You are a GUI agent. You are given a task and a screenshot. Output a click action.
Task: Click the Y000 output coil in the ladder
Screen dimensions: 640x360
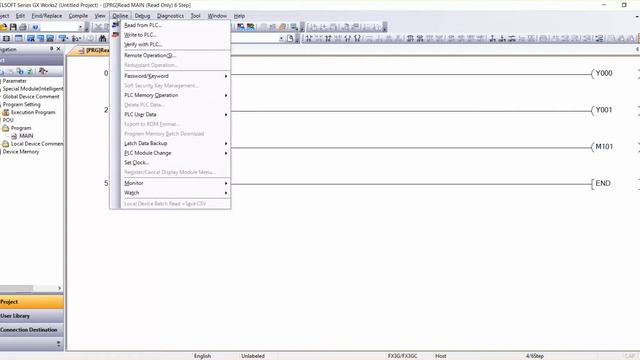point(604,73)
